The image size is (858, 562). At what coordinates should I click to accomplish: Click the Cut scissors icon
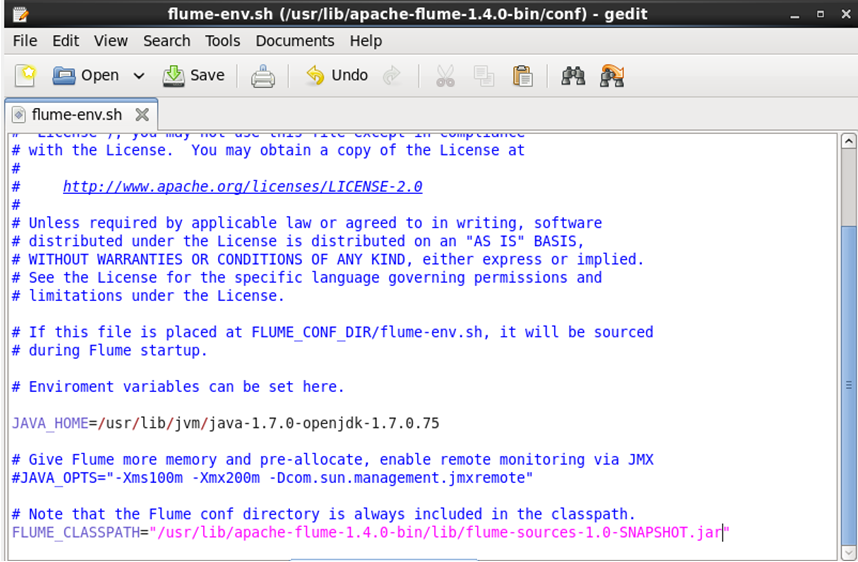point(445,76)
